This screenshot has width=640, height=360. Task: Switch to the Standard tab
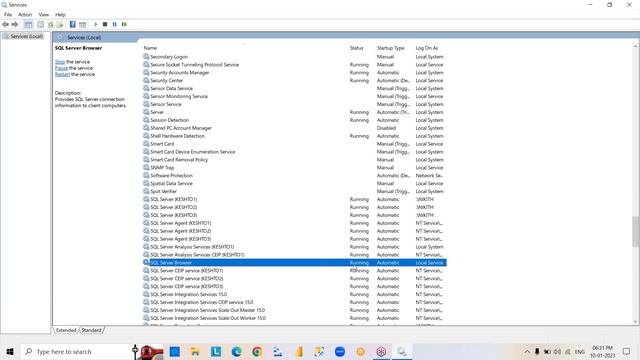coord(91,330)
